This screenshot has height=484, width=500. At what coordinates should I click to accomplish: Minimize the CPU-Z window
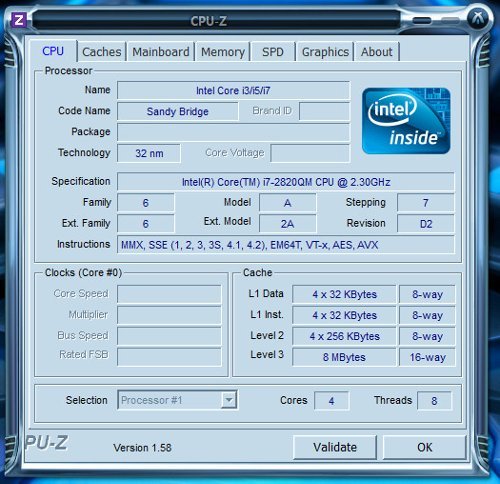click(422, 21)
